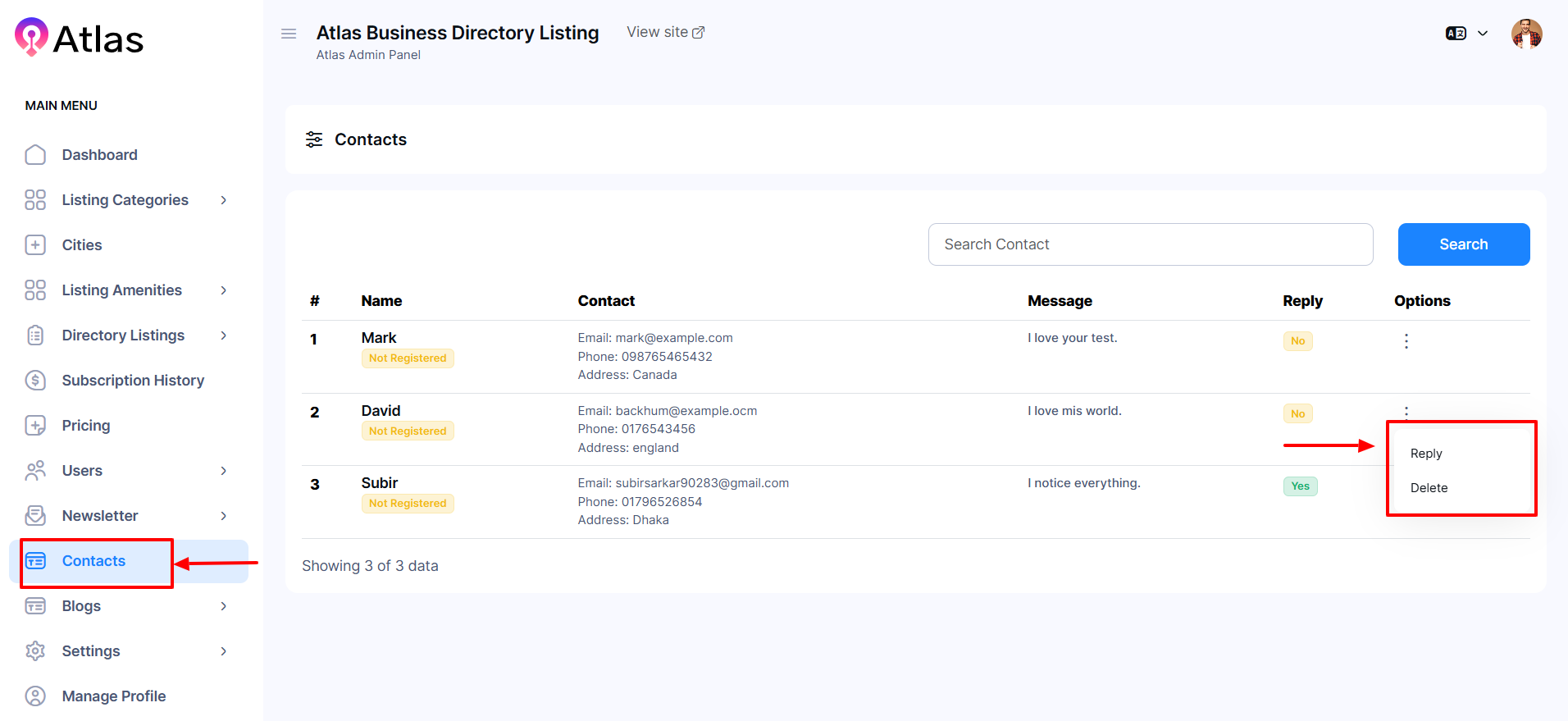Click the Subscription History dollar icon
This screenshot has height=721, width=1568.
(35, 381)
